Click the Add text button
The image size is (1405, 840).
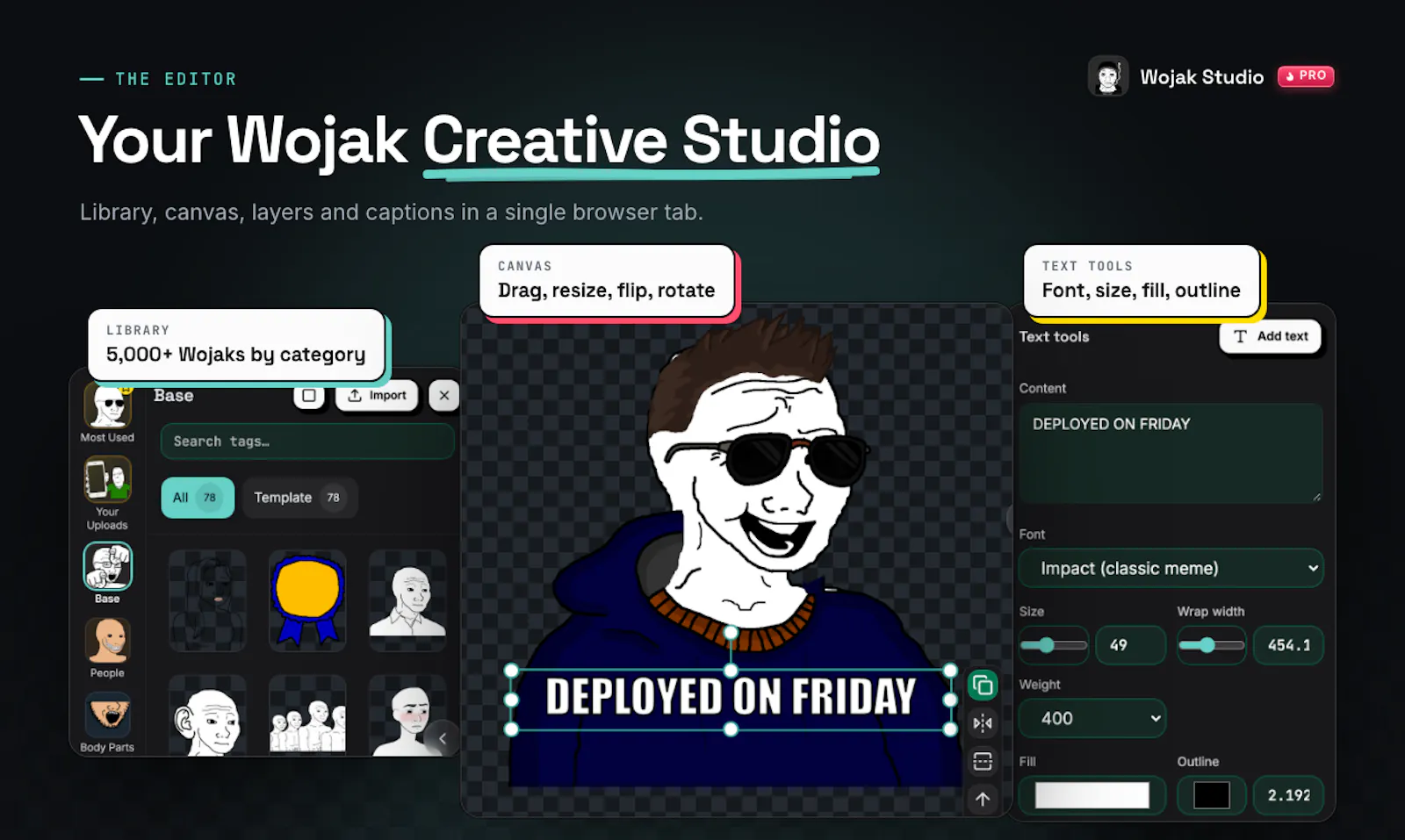[x=1270, y=336]
